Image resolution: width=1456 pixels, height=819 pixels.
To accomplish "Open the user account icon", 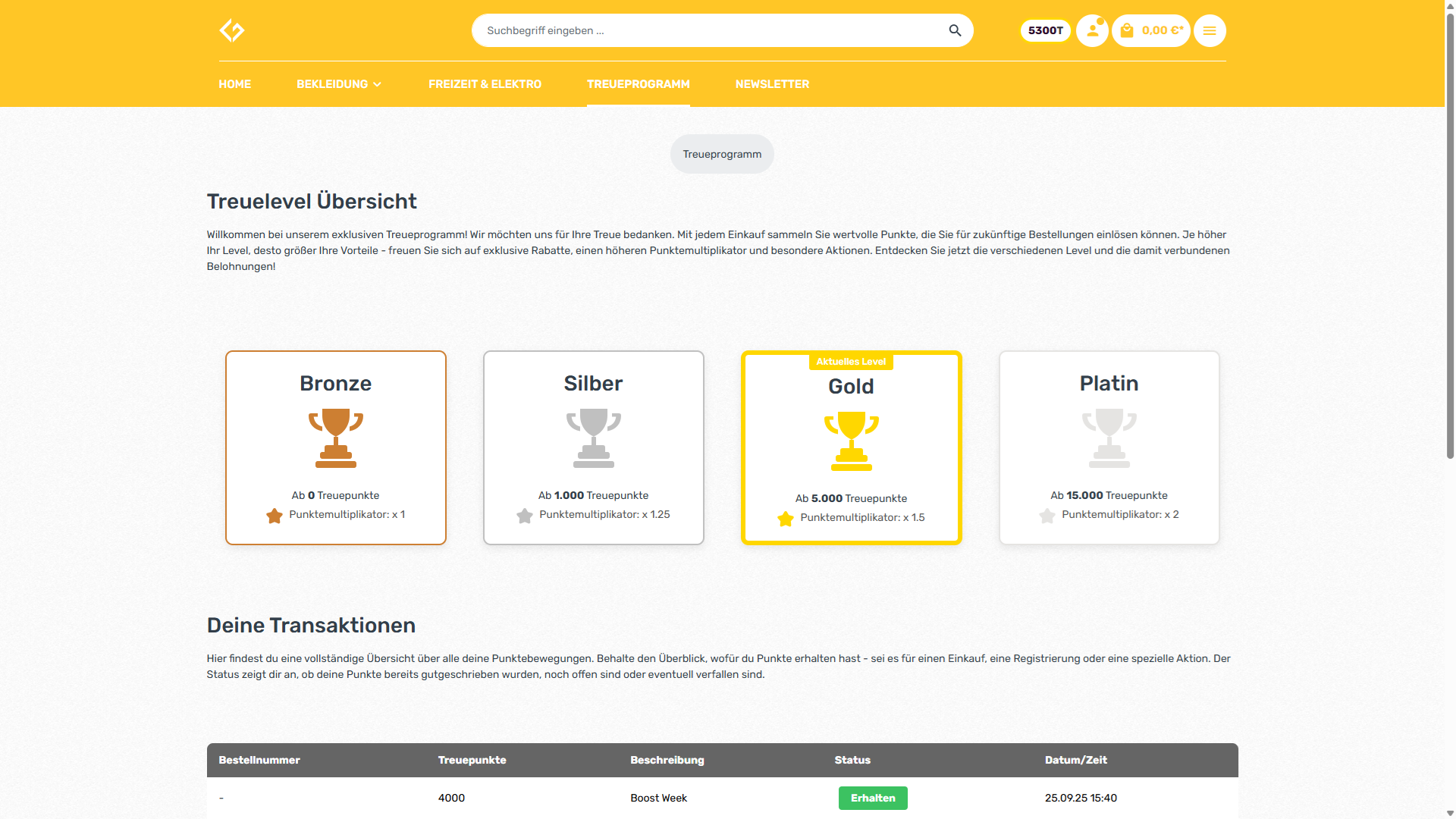I will click(1092, 30).
